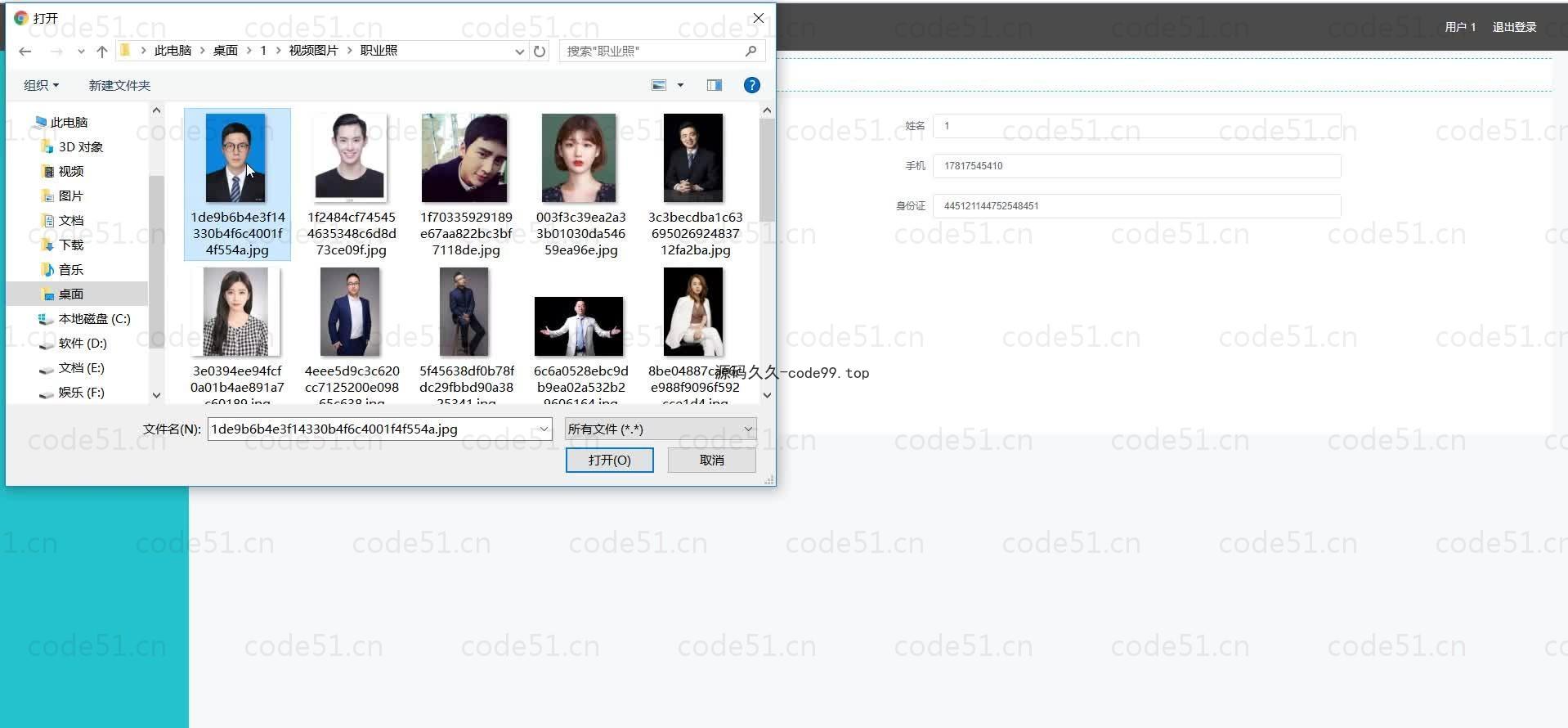Open recent locations dropdown arrow
This screenshot has width=1568, height=728.
81,52
